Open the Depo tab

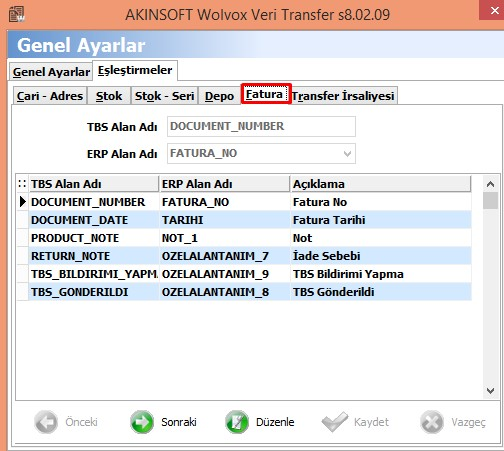tap(219, 96)
